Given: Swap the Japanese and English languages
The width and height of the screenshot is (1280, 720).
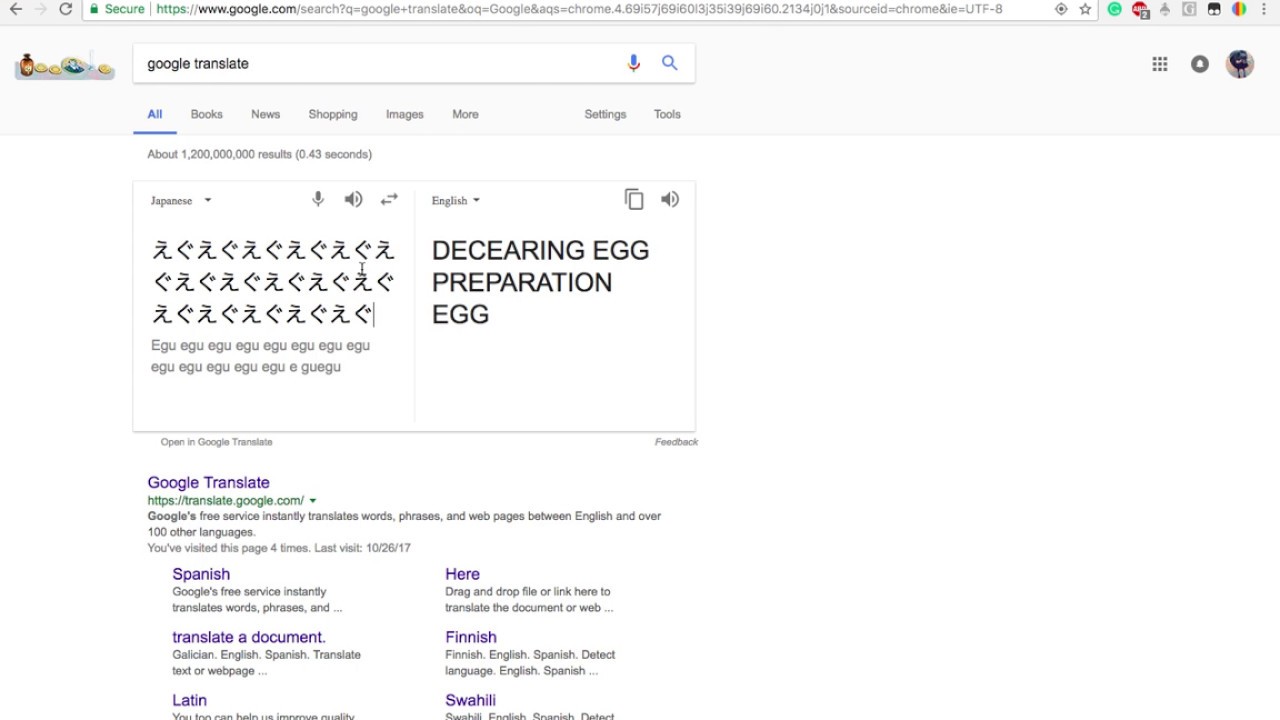Looking at the screenshot, I should coord(389,199).
